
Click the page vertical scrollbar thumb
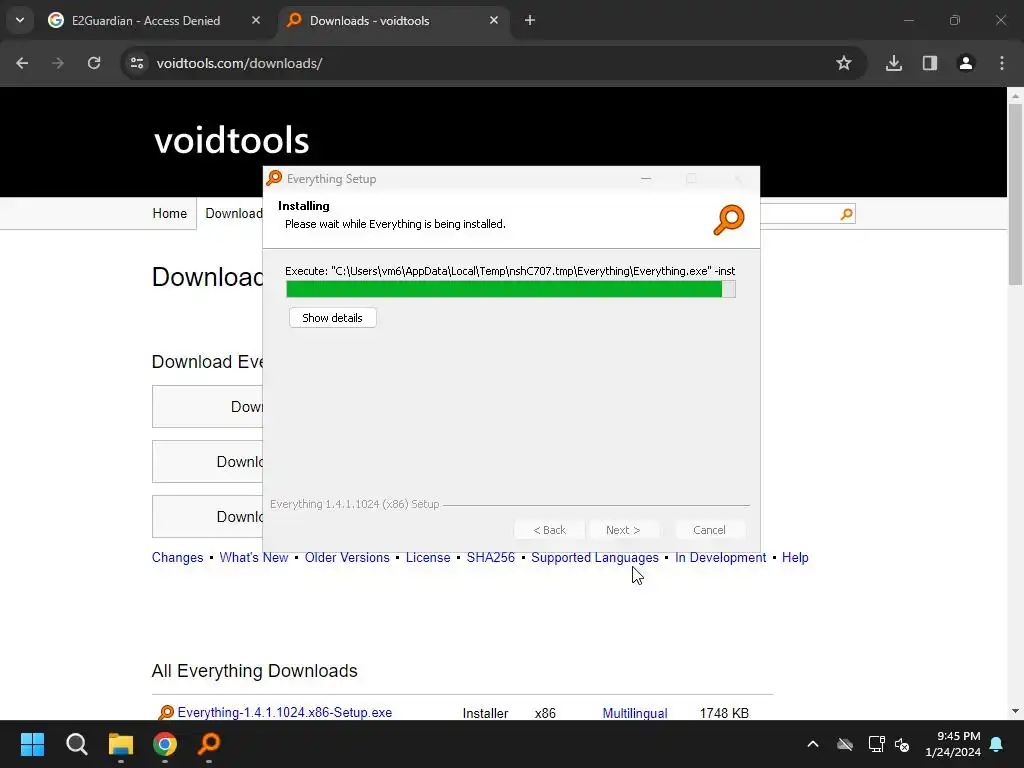pos(1015,194)
